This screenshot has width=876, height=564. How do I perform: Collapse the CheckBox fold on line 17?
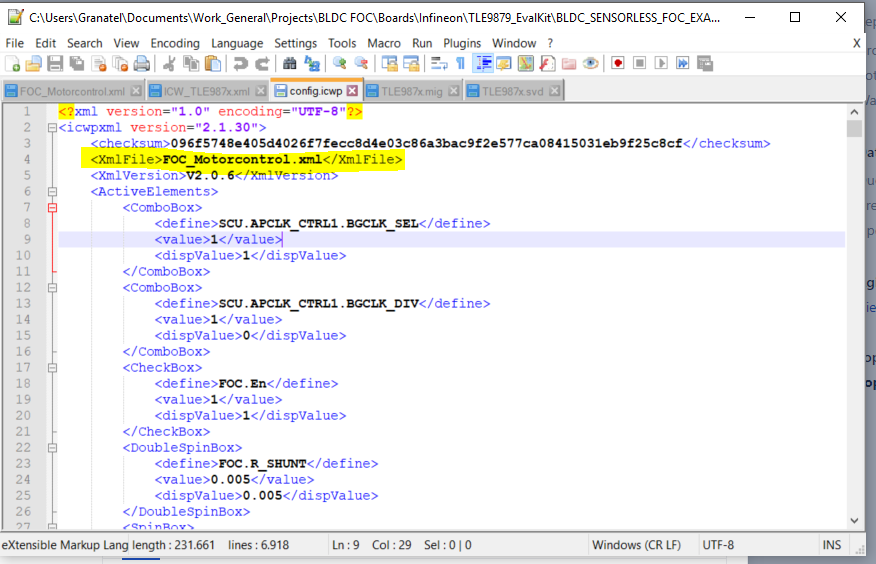(51, 368)
